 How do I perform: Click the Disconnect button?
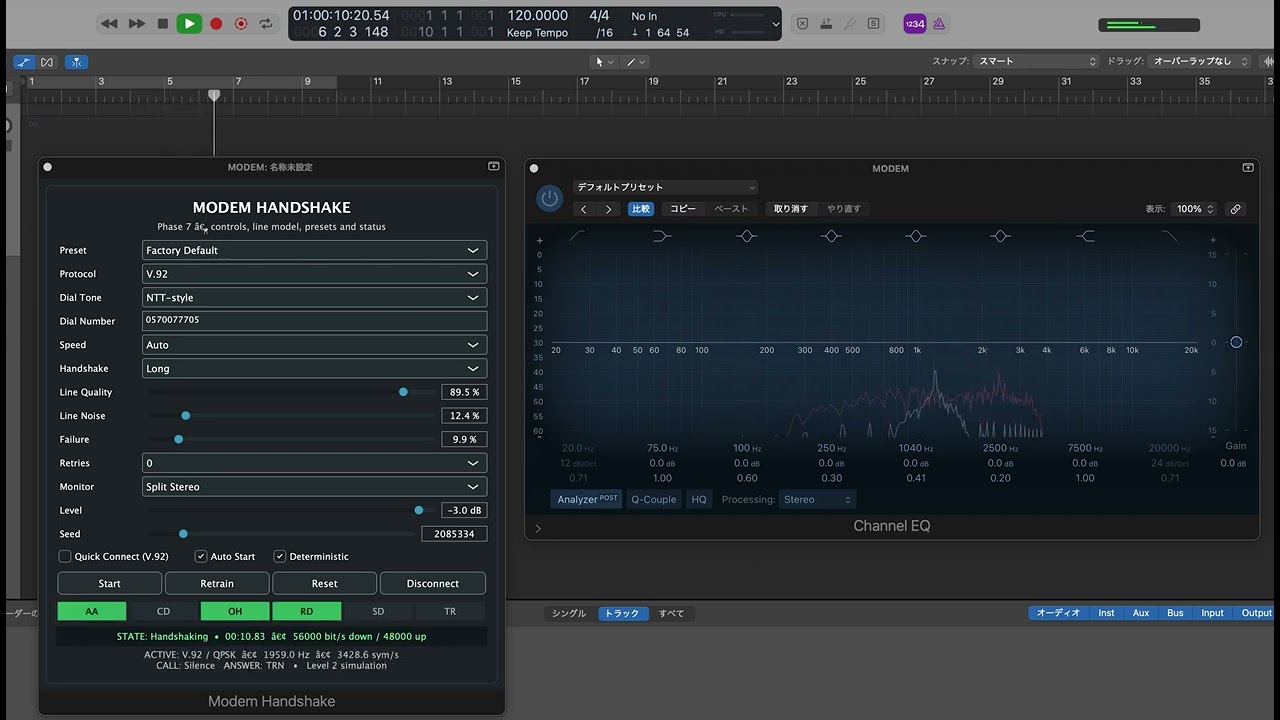433,583
